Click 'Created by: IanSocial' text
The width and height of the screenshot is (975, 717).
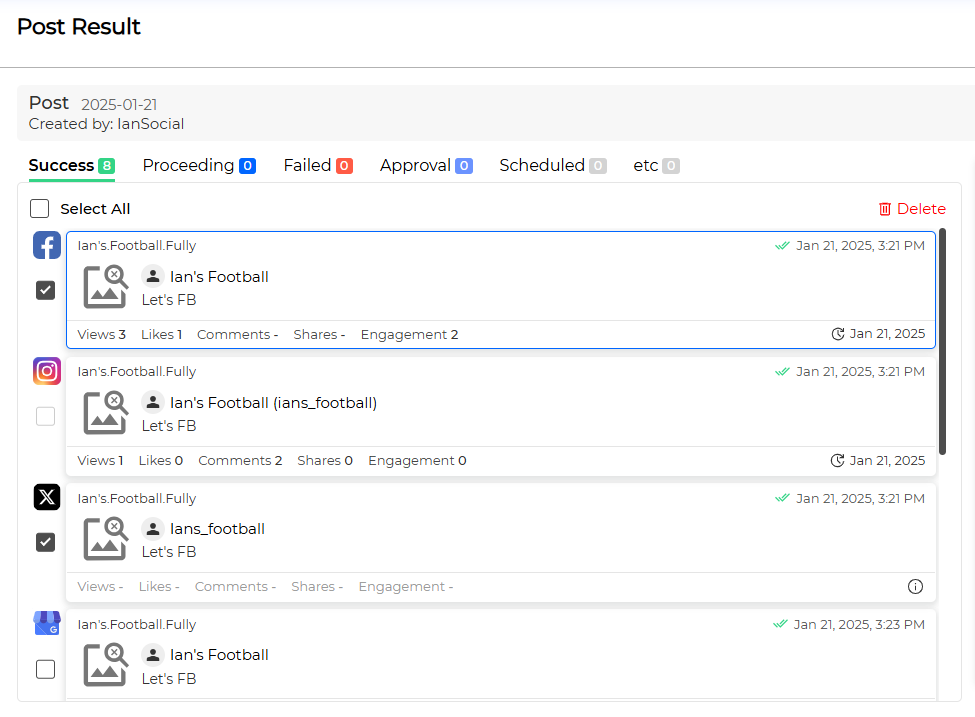pyautogui.click(x=106, y=124)
